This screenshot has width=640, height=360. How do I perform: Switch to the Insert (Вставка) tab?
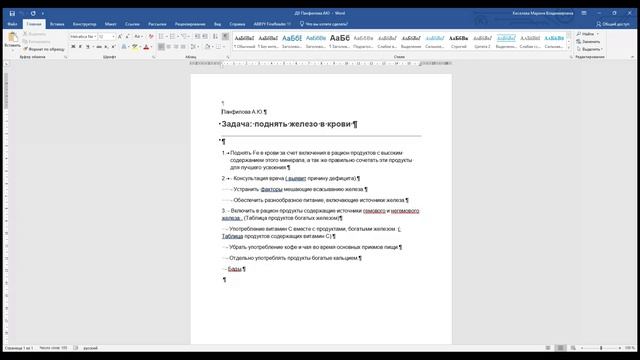pyautogui.click(x=57, y=24)
